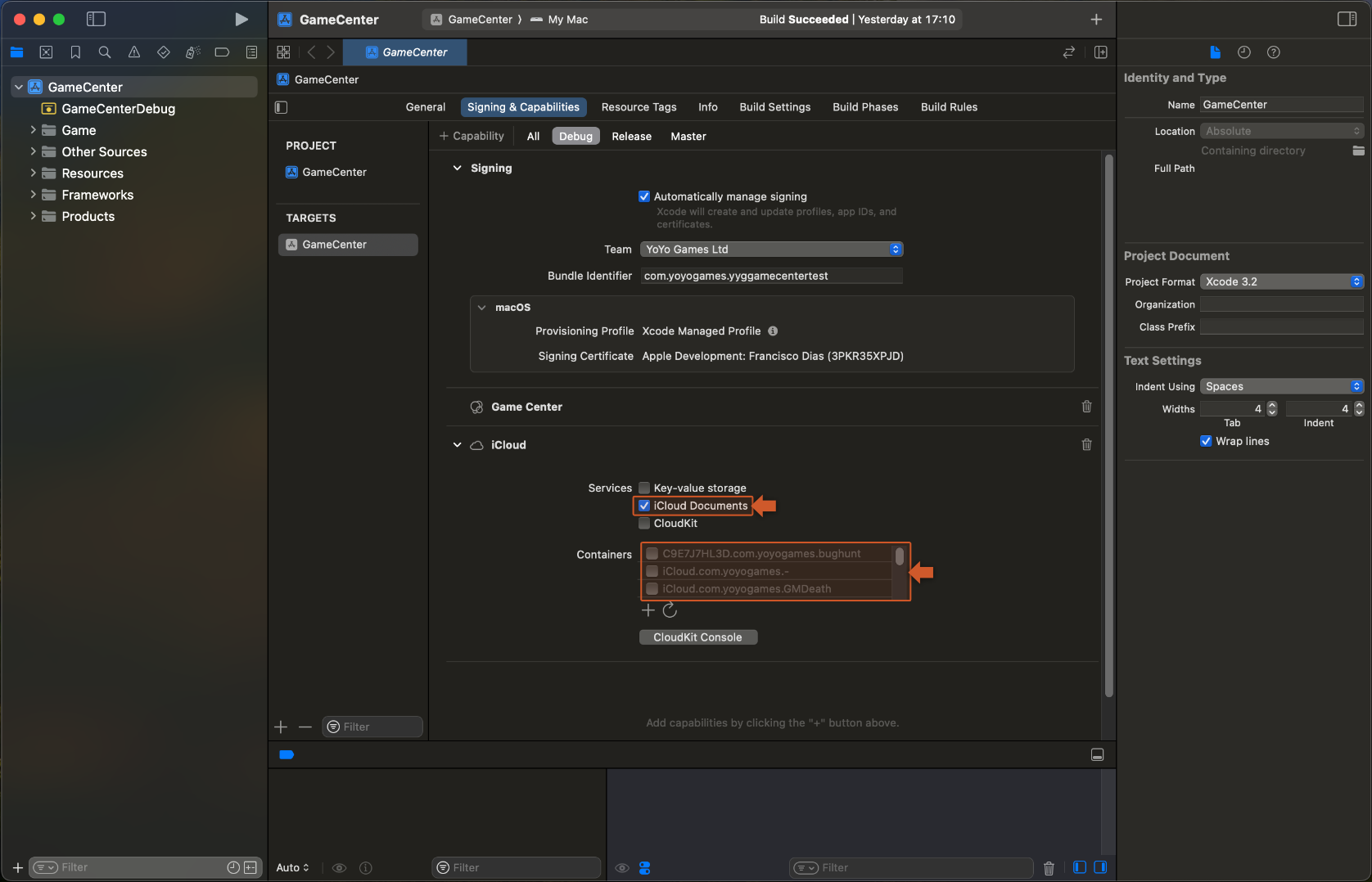
Task: Expand the Other Sources folder
Action: pyautogui.click(x=33, y=151)
